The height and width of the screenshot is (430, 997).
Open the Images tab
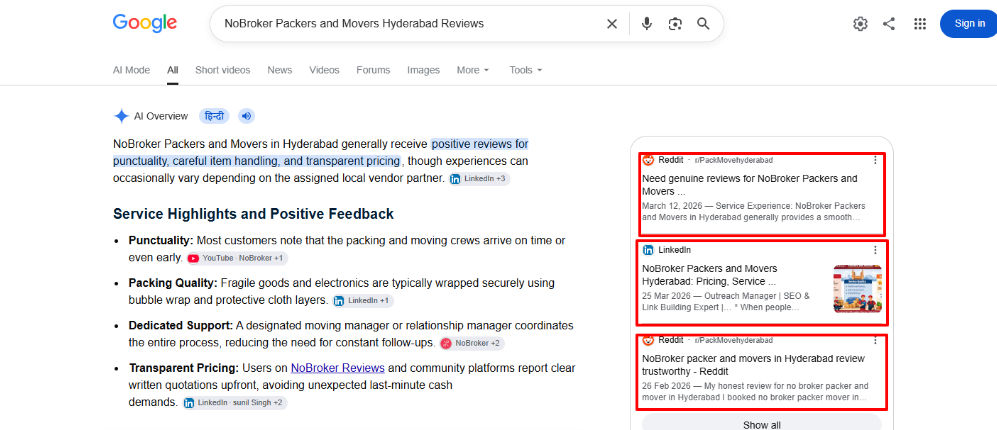[423, 70]
